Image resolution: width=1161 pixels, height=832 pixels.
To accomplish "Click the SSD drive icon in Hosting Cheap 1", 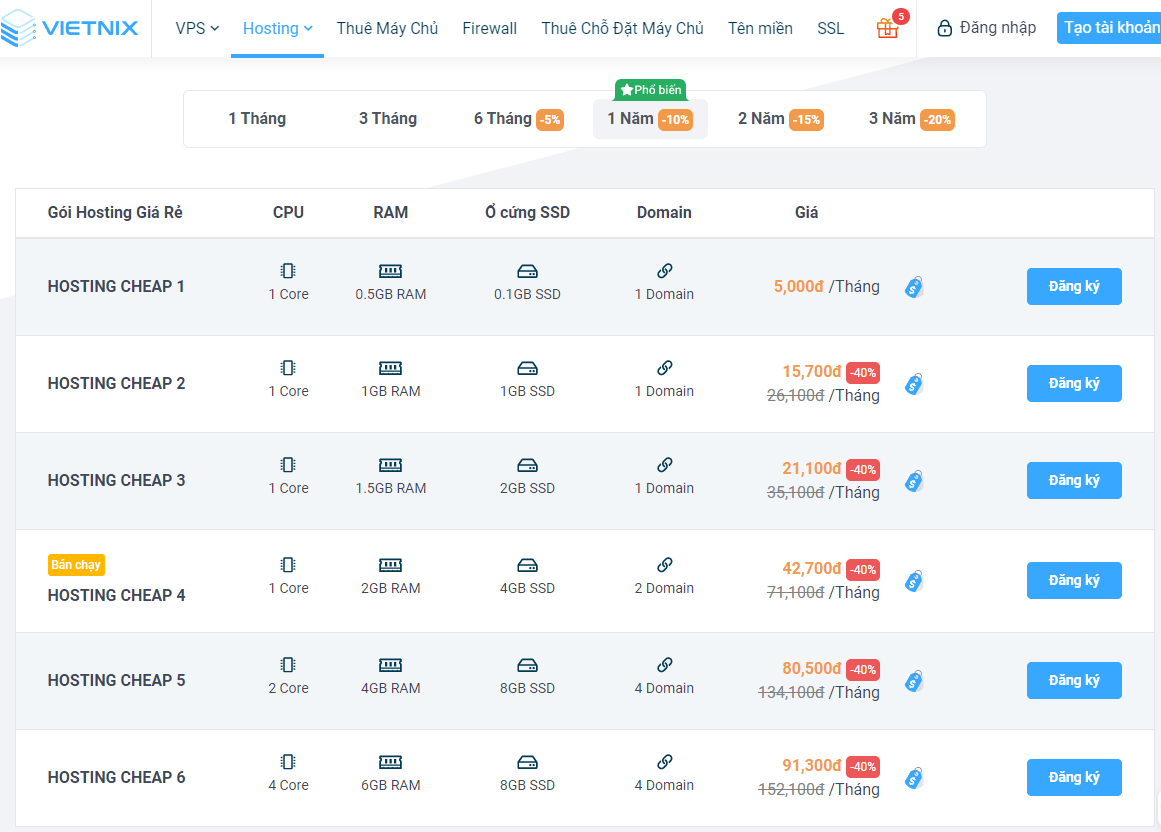I will 527,271.
